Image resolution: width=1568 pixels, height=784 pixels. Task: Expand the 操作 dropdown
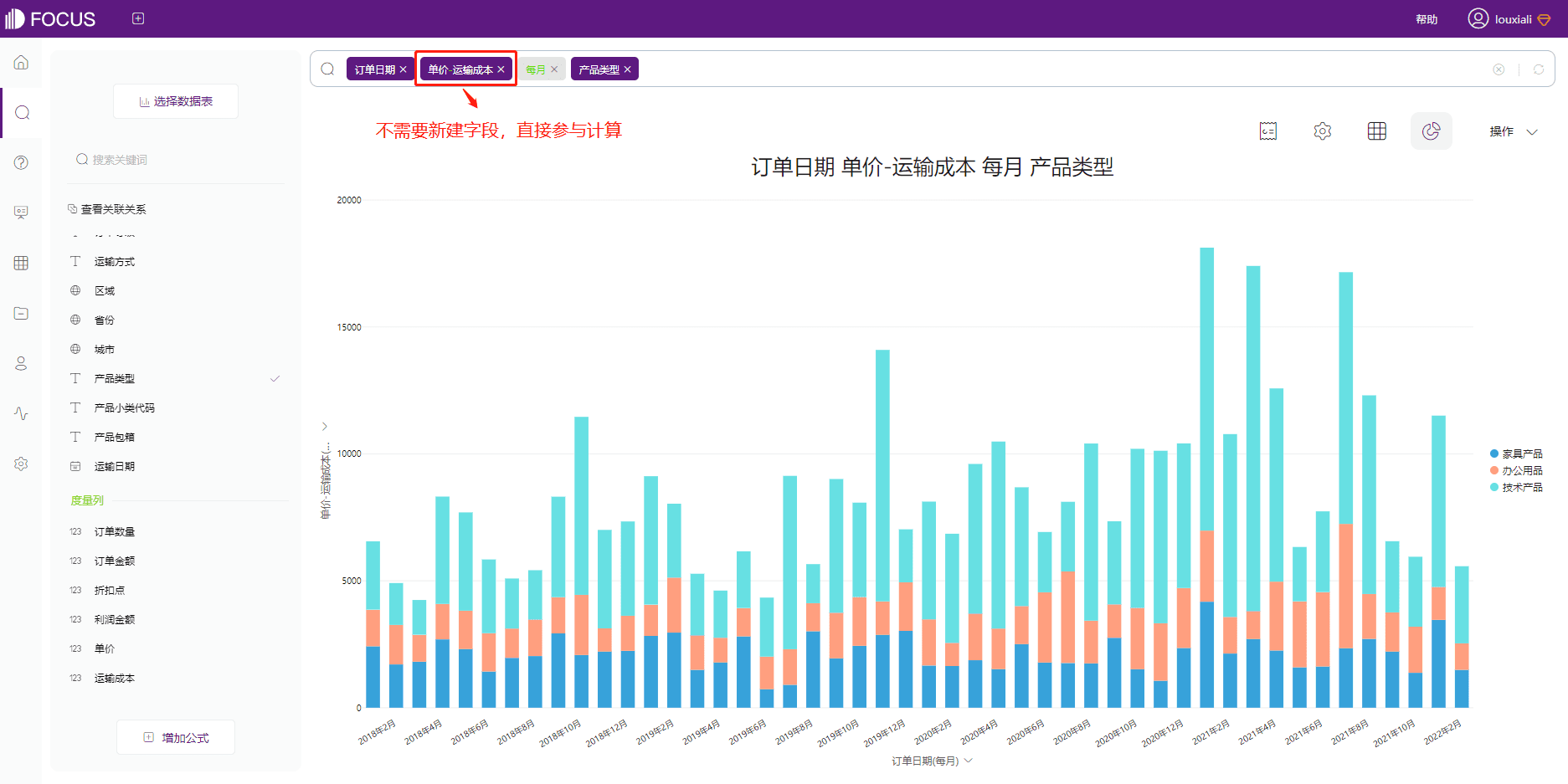click(x=1514, y=131)
